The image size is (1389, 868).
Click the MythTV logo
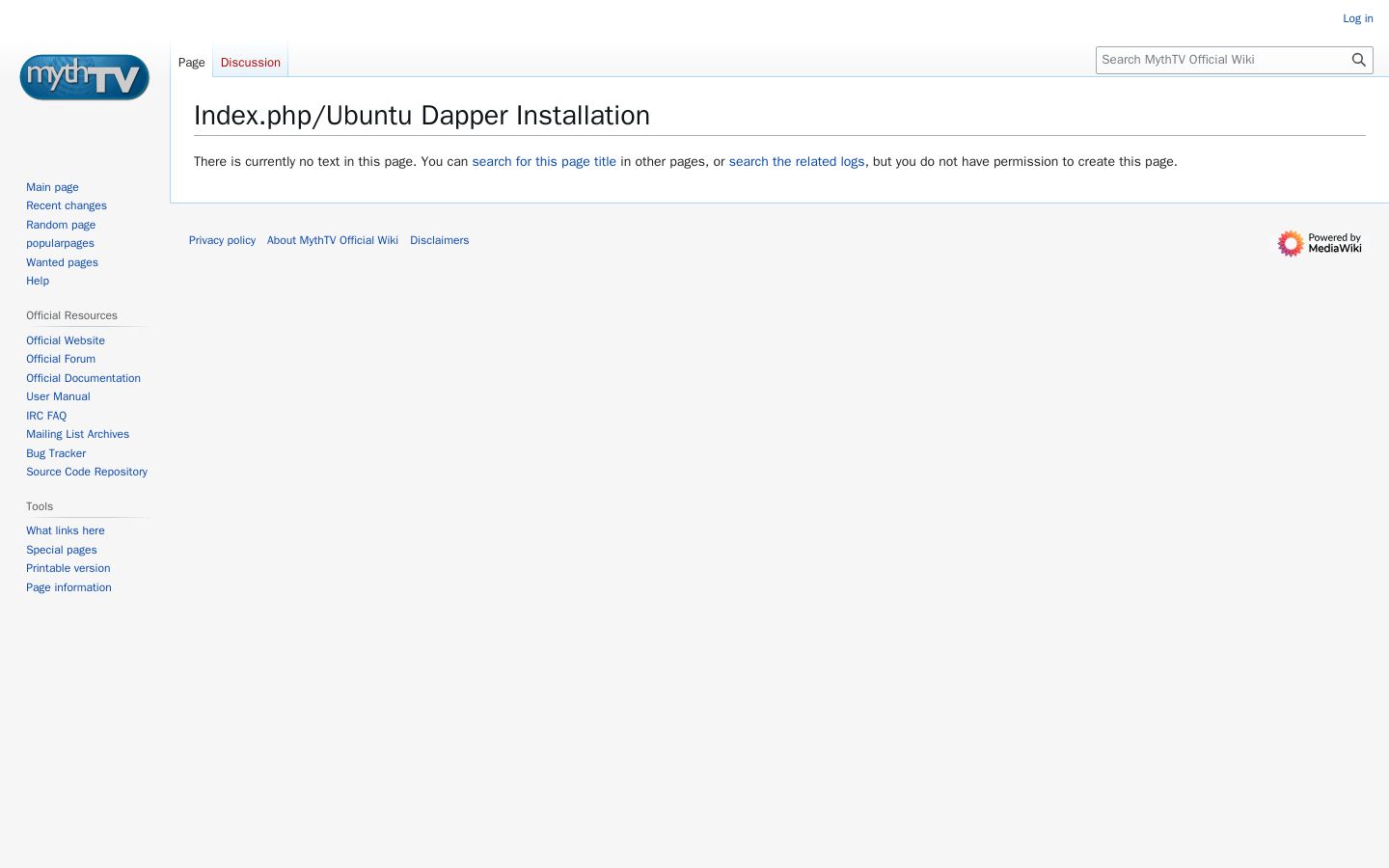pos(85,77)
